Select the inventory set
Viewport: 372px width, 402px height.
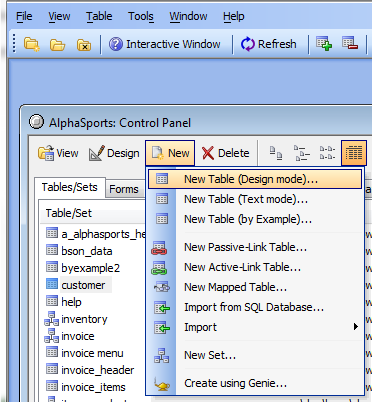[84, 319]
